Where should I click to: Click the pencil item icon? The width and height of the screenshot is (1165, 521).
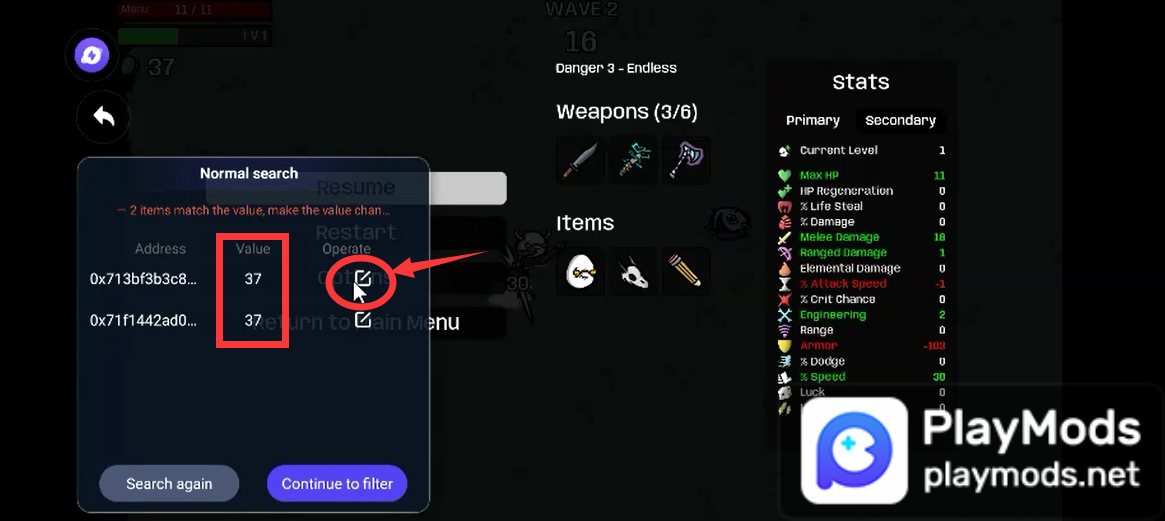point(686,271)
